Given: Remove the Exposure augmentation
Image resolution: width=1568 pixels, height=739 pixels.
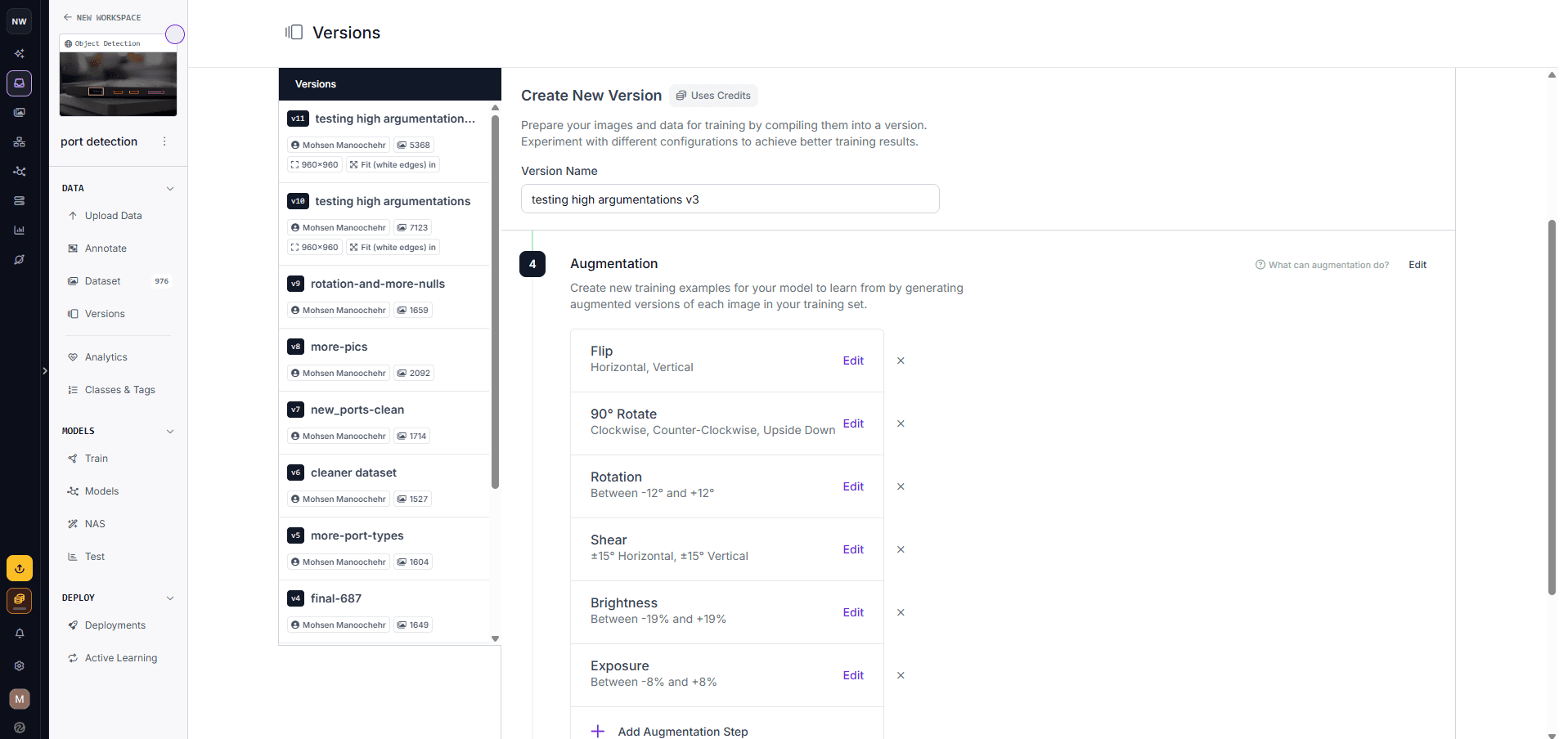Looking at the screenshot, I should pyautogui.click(x=901, y=675).
